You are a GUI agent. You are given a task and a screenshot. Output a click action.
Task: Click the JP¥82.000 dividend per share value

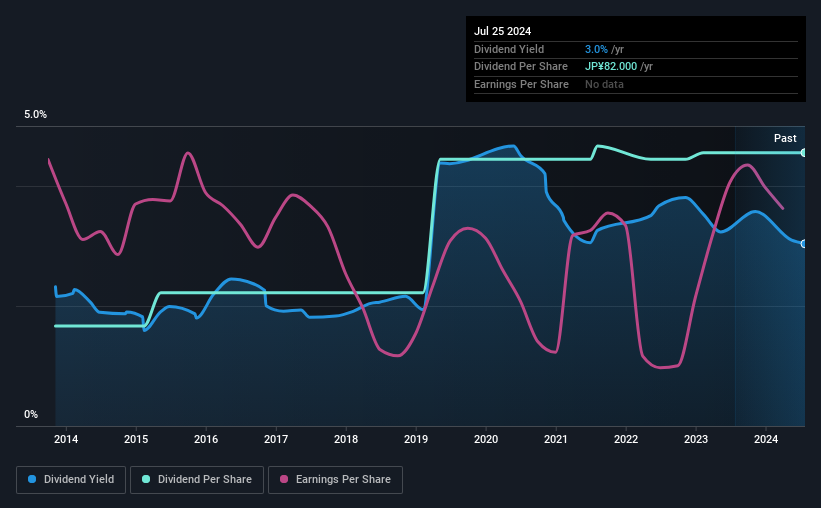[611, 67]
